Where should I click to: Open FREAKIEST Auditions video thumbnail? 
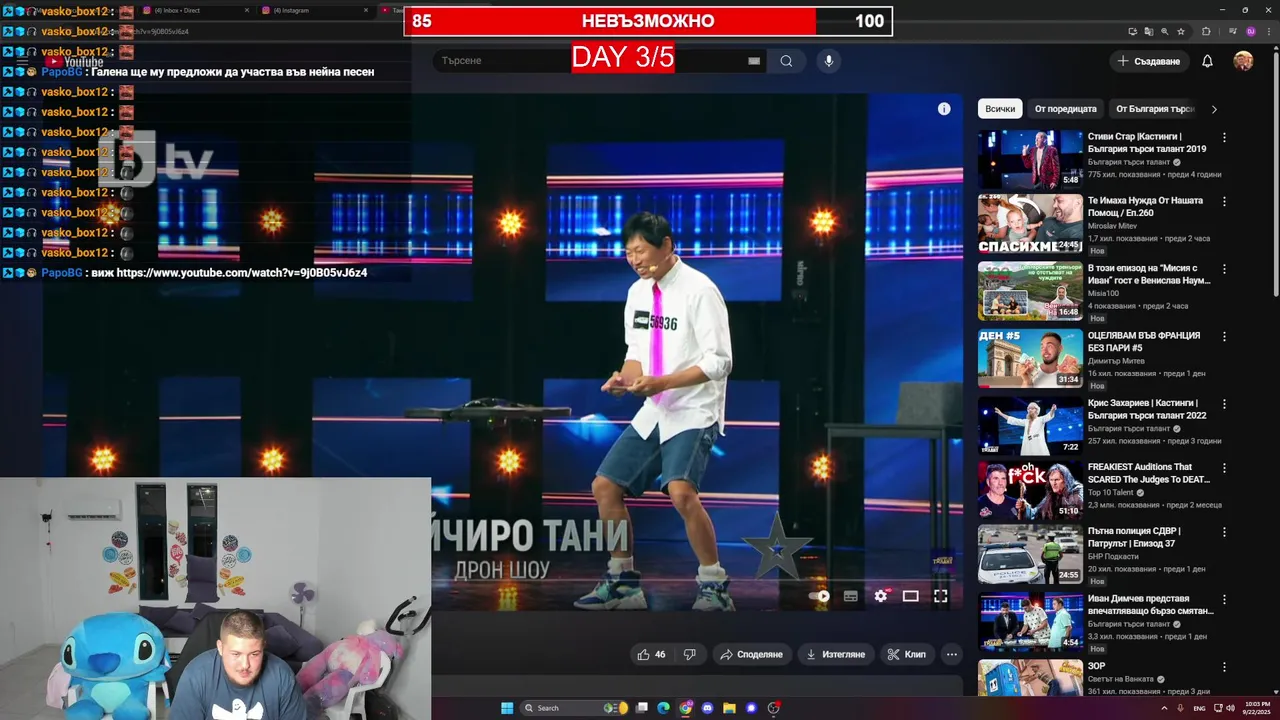point(1030,490)
